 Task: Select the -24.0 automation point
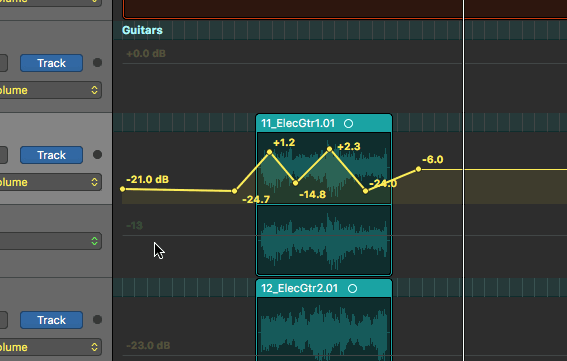[365, 191]
